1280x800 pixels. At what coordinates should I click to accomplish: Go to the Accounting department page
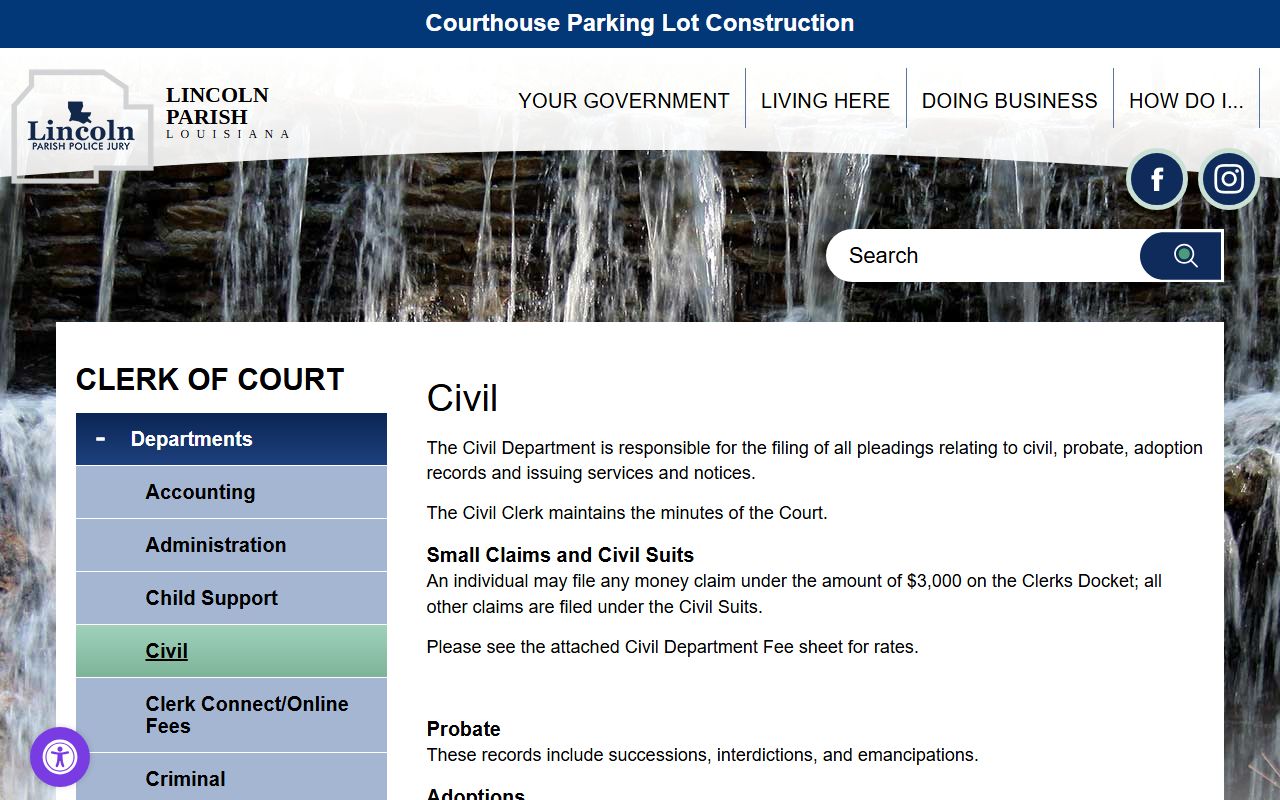coord(231,492)
